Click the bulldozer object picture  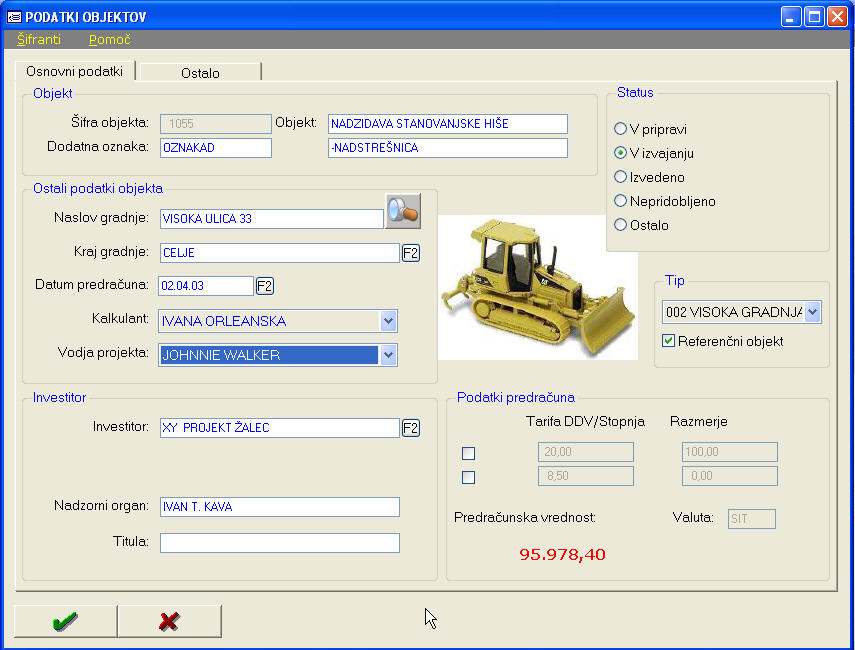tap(538, 286)
